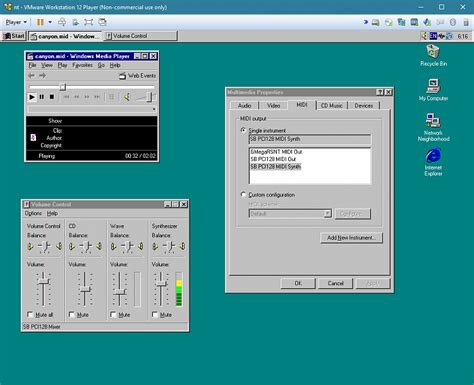
Task: Click canyon.mid taskbar button
Action: tap(65, 36)
